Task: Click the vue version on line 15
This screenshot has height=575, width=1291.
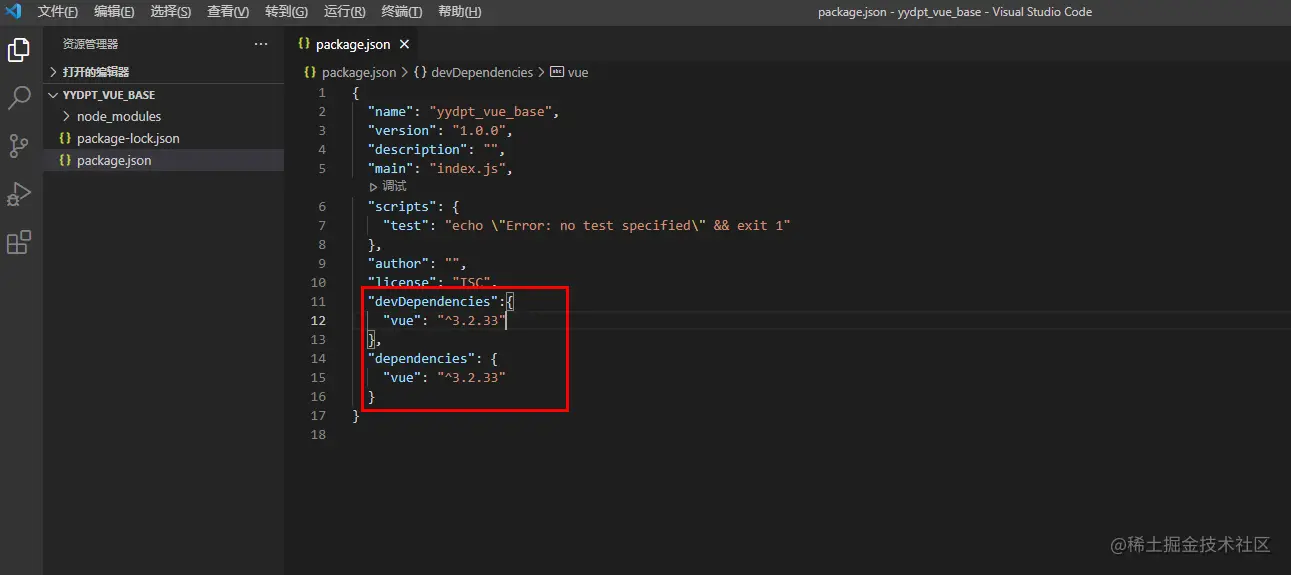Action: tap(472, 377)
